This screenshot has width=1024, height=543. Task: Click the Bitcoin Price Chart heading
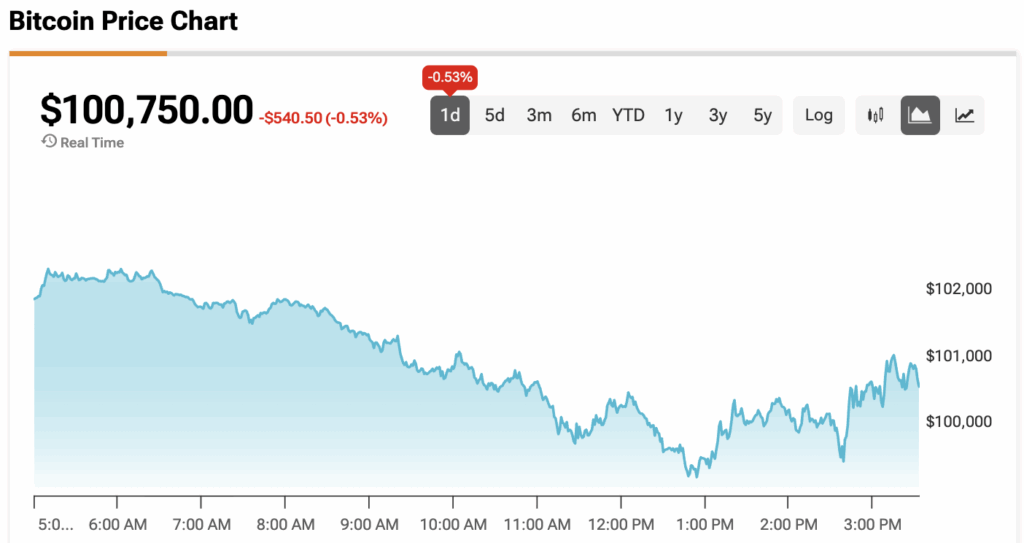(123, 20)
